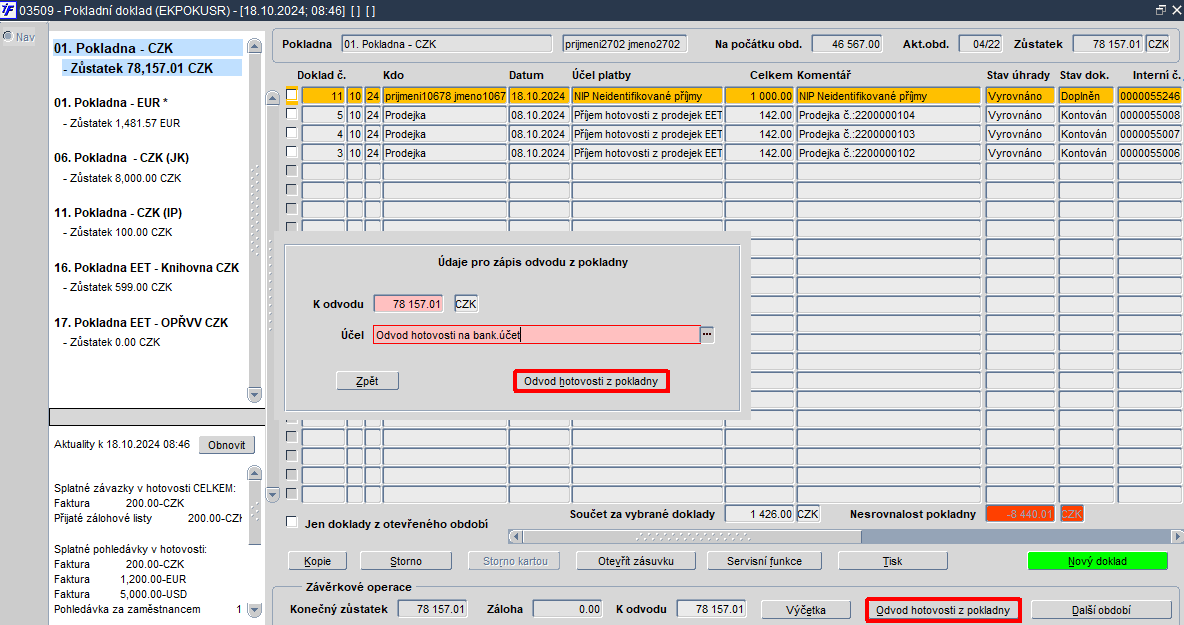Click the Obnovit refresh button
The width and height of the screenshot is (1184, 625).
pyautogui.click(x=227, y=445)
